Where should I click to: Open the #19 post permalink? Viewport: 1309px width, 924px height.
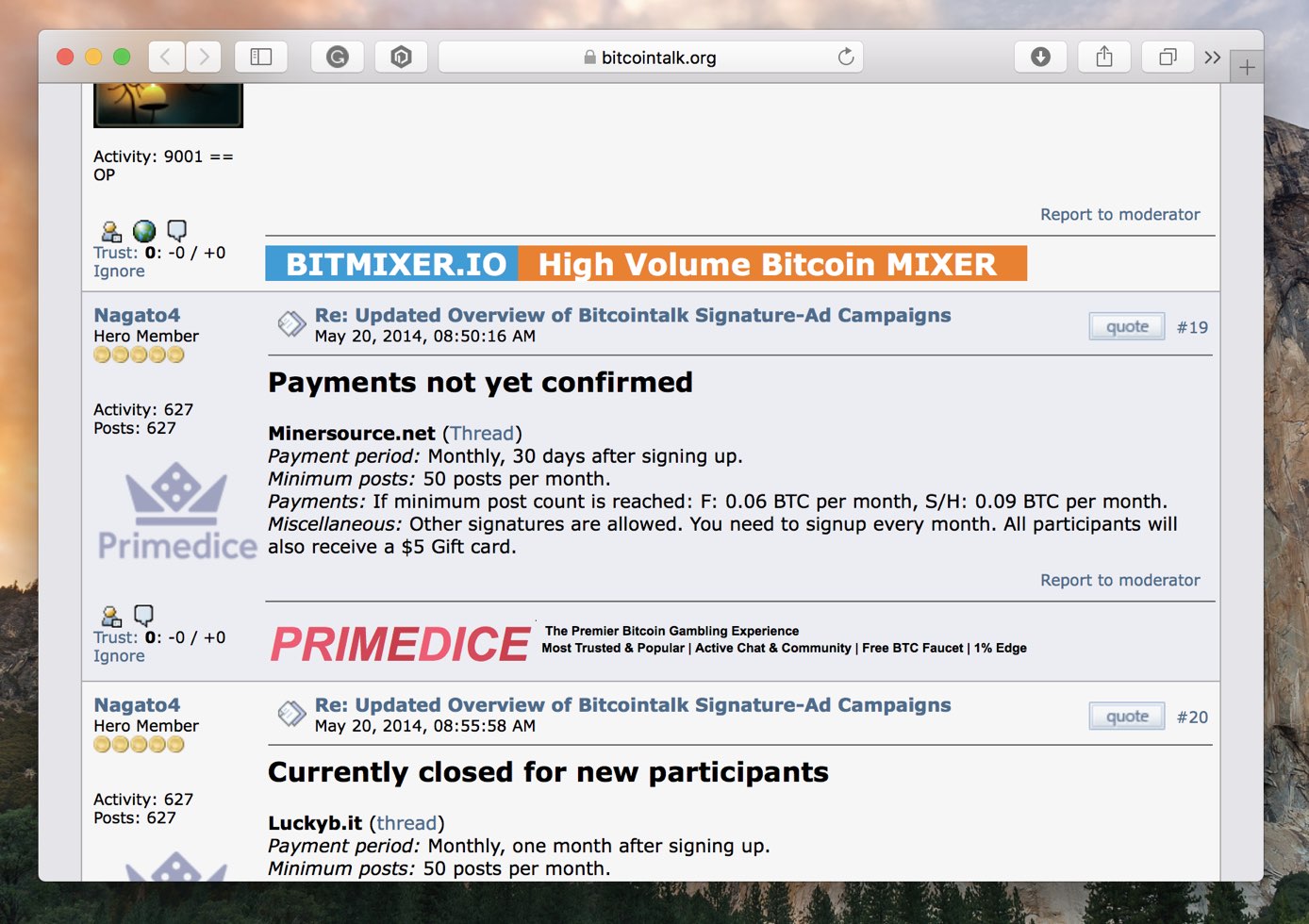(x=1192, y=327)
